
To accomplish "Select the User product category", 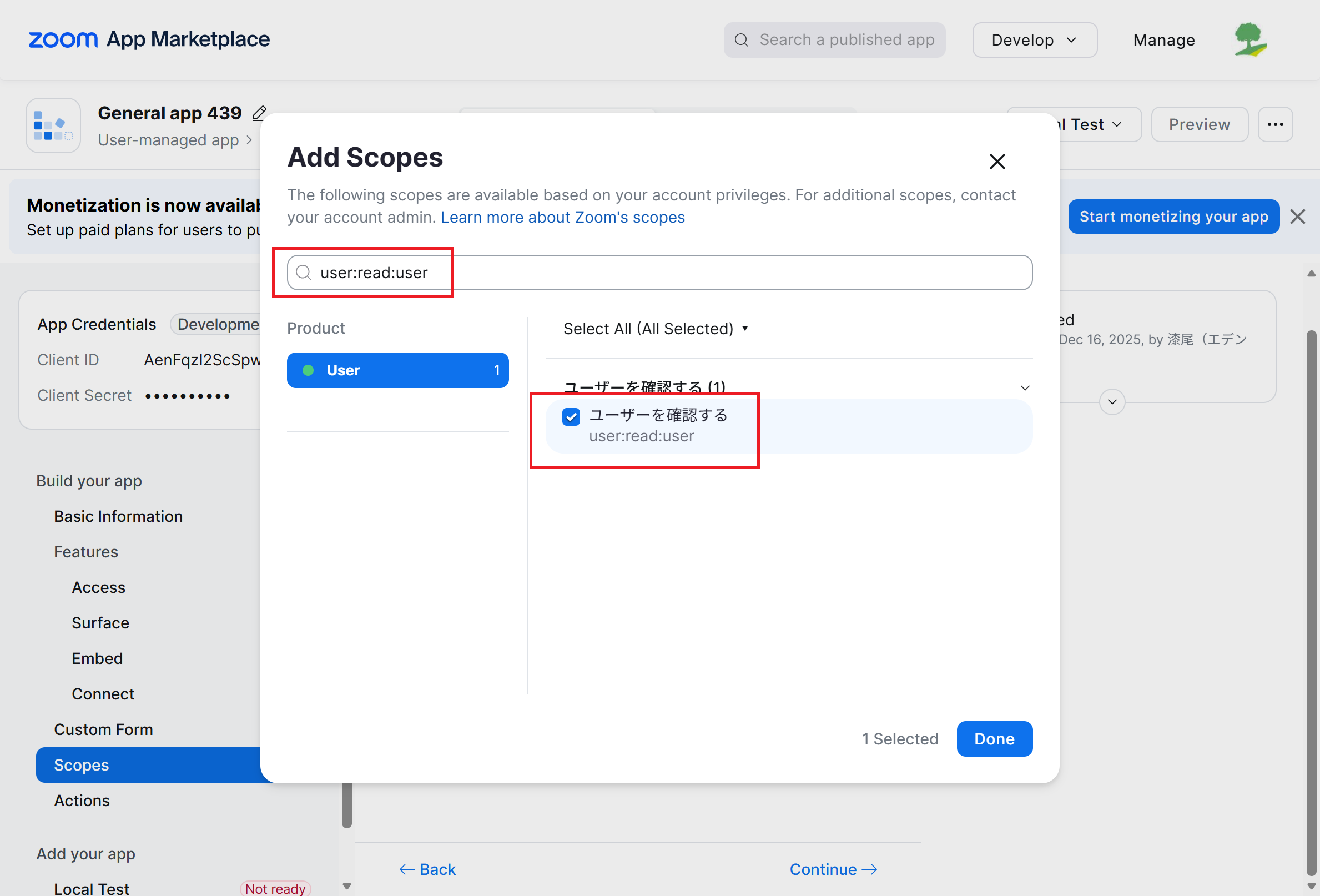I will (397, 370).
